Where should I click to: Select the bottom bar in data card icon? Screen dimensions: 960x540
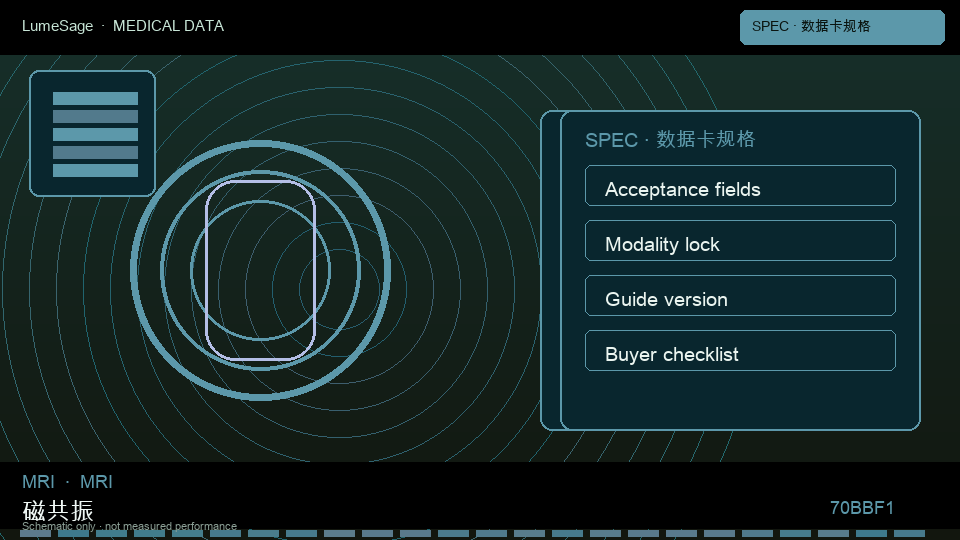tap(96, 170)
